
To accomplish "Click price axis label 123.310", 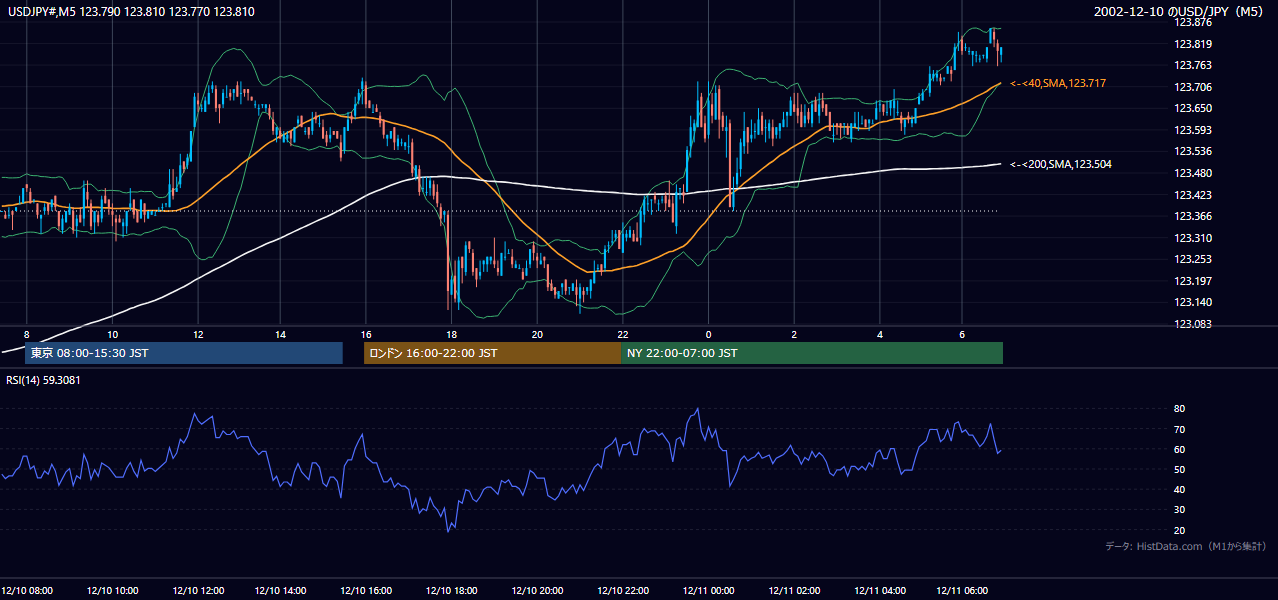I will coord(1192,238).
